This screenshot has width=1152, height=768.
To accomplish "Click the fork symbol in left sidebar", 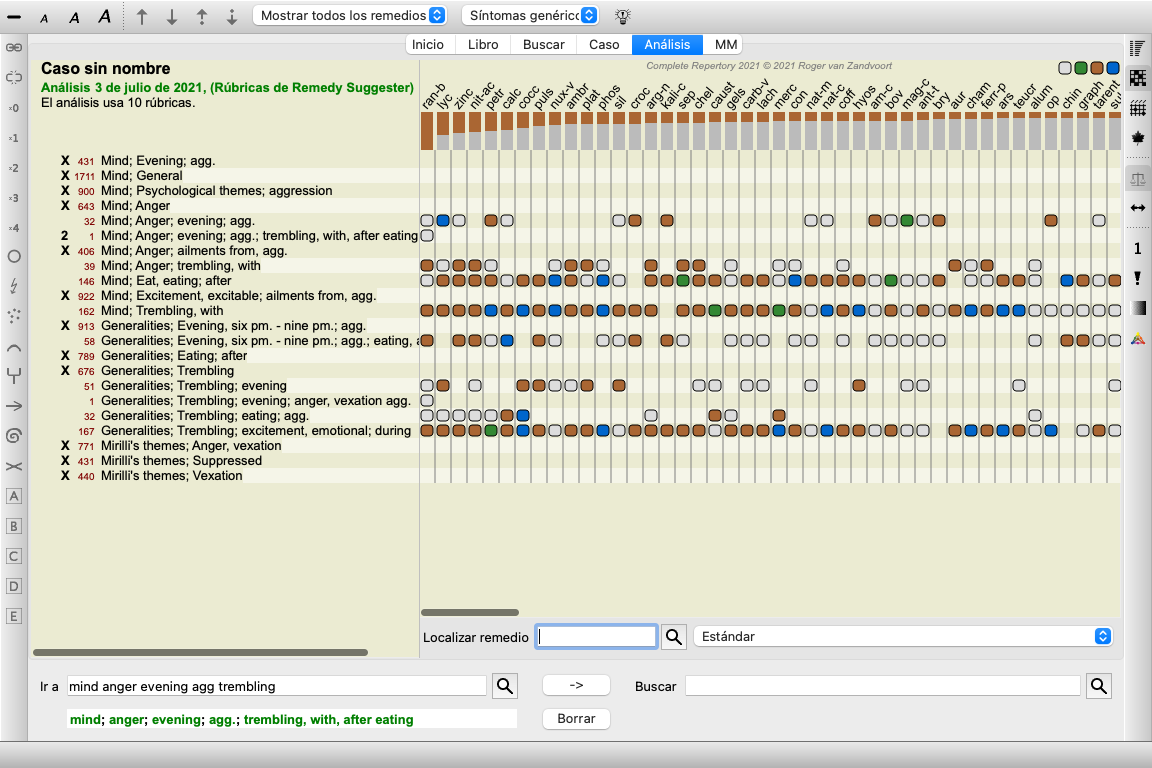I will click(x=14, y=376).
